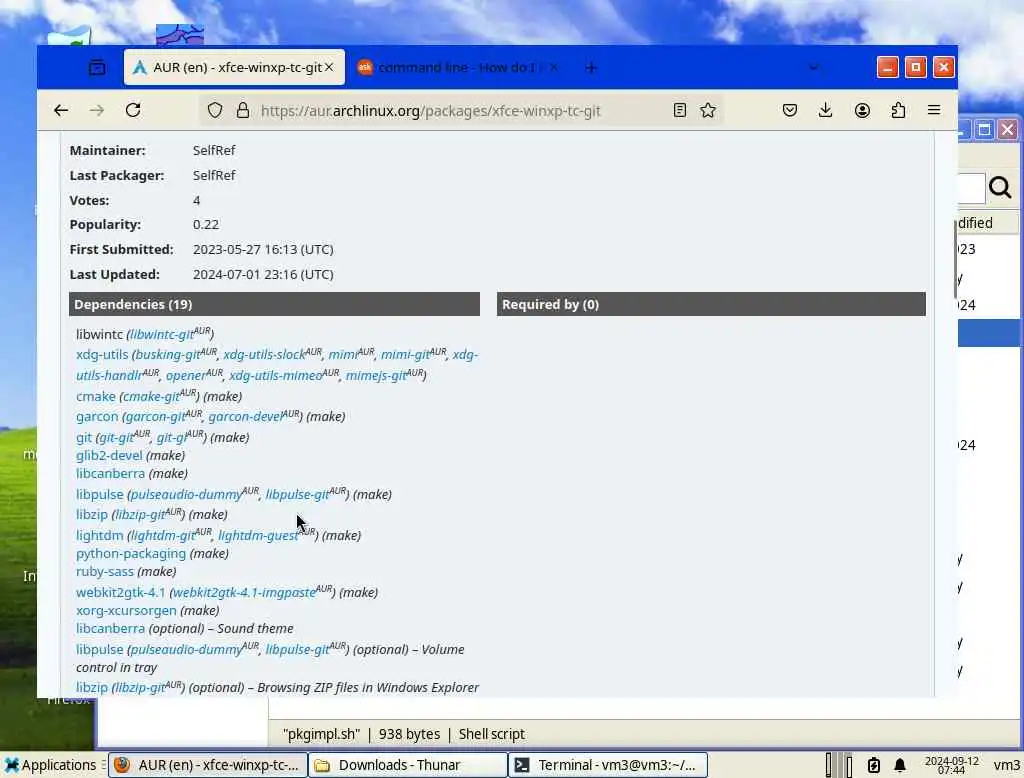
Task: Click the notification bell in system tray
Action: (x=900, y=765)
